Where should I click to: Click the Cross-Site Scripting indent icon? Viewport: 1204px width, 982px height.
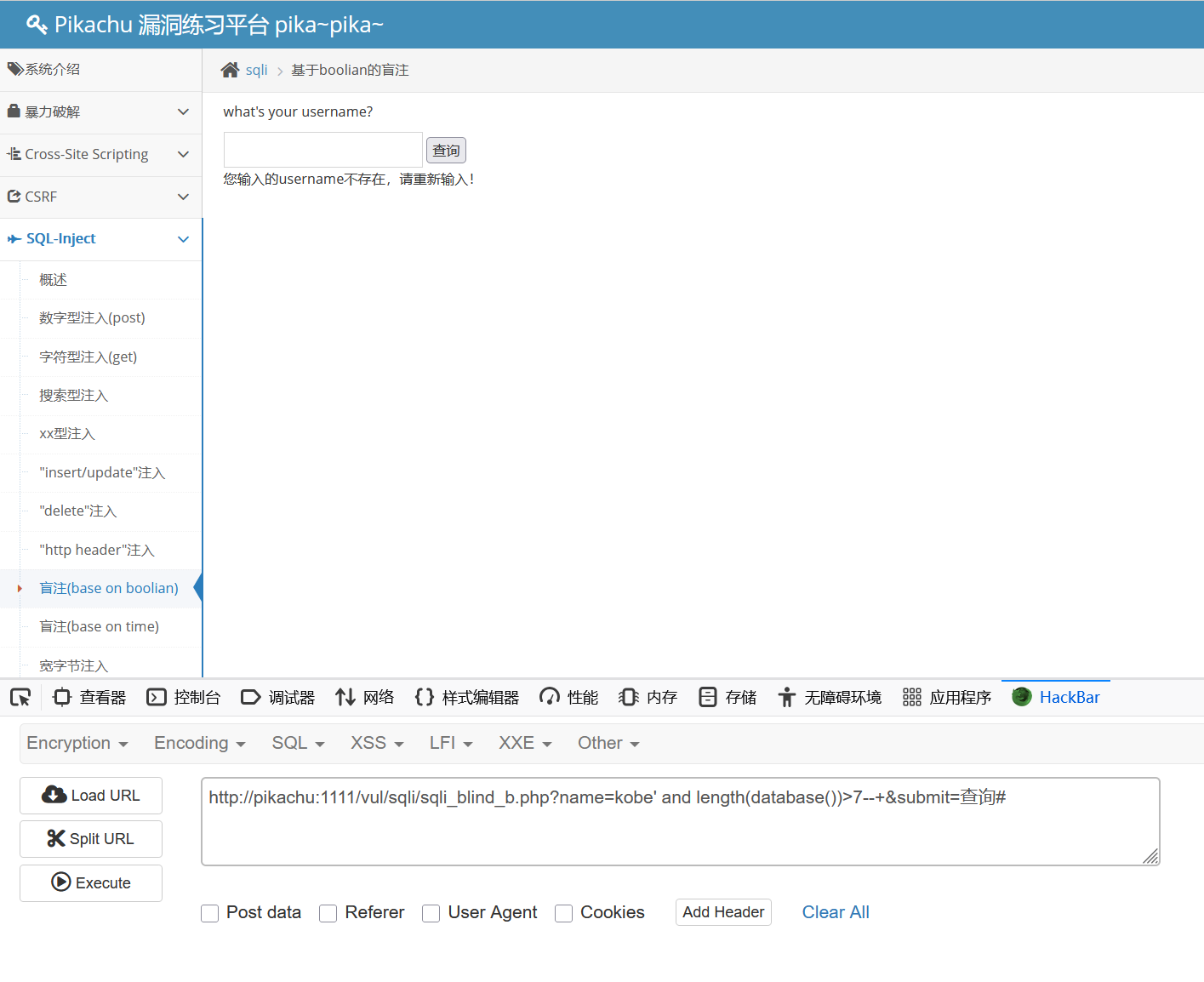(14, 154)
